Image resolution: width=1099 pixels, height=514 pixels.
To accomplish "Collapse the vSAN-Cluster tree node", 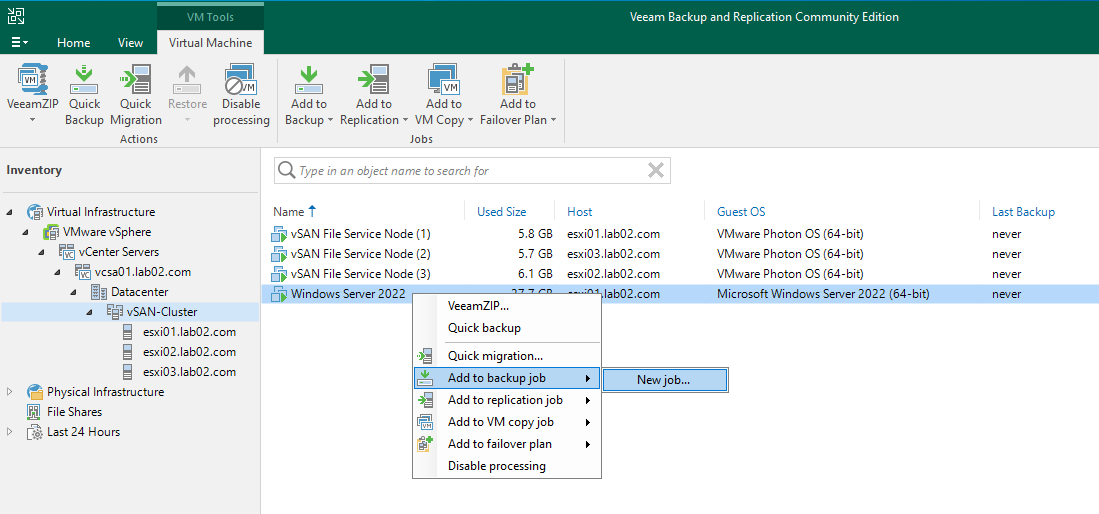I will [90, 311].
